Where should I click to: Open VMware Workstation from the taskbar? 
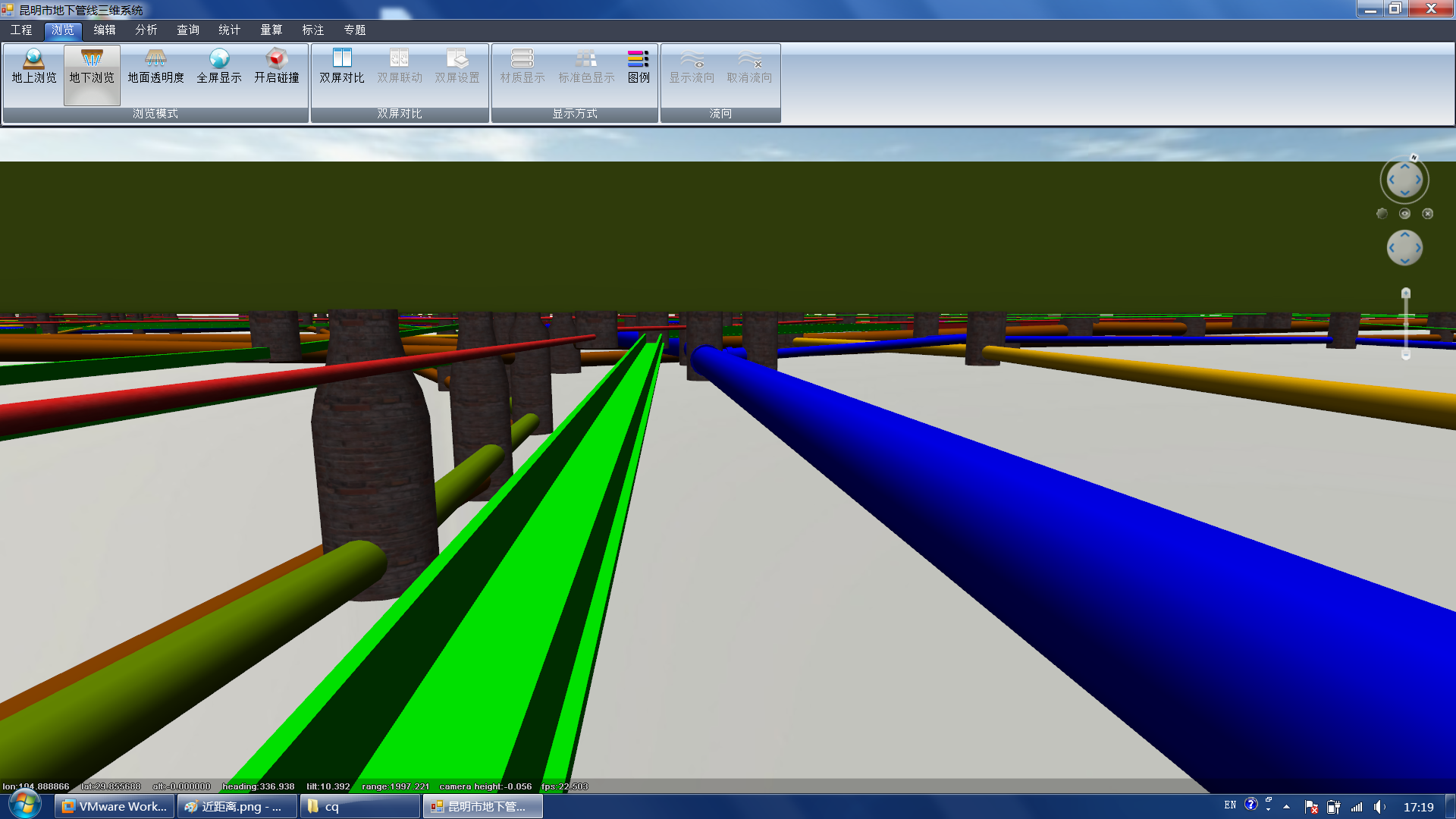pyautogui.click(x=115, y=807)
